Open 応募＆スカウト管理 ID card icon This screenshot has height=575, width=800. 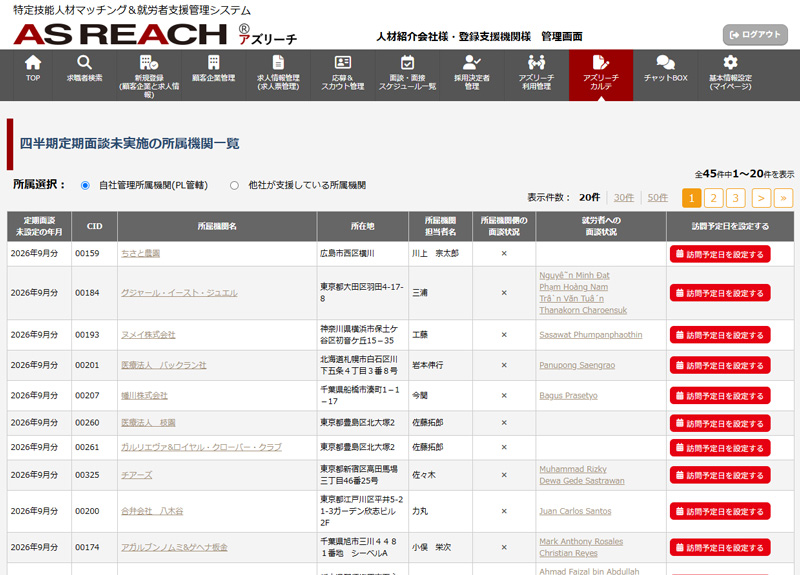342,62
